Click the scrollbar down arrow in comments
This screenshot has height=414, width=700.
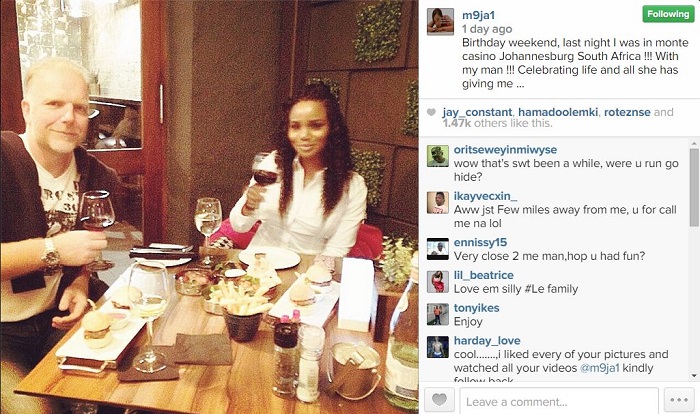[694, 376]
